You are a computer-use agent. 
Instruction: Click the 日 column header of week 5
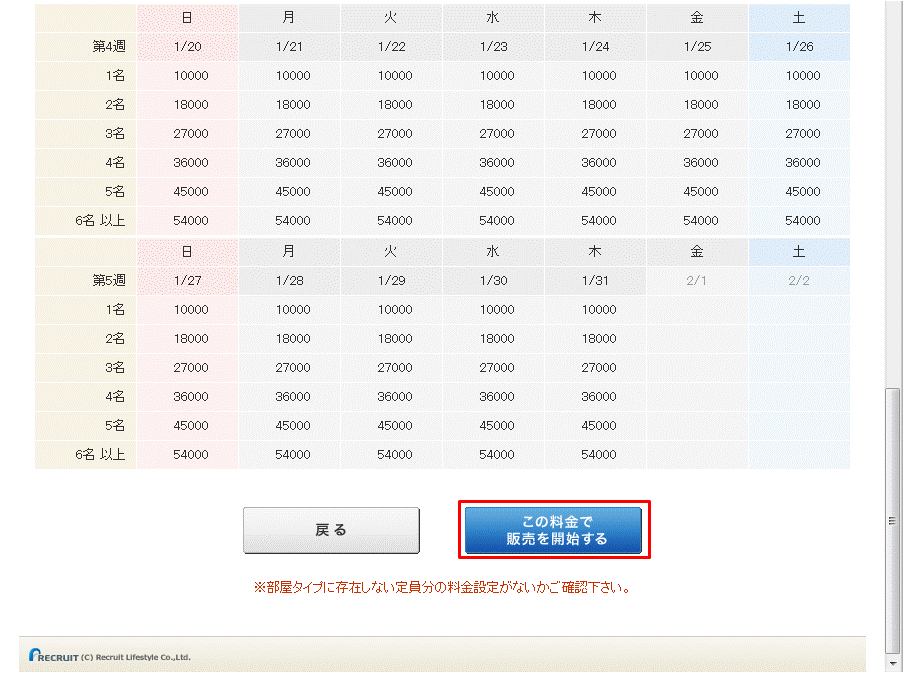[x=186, y=252]
